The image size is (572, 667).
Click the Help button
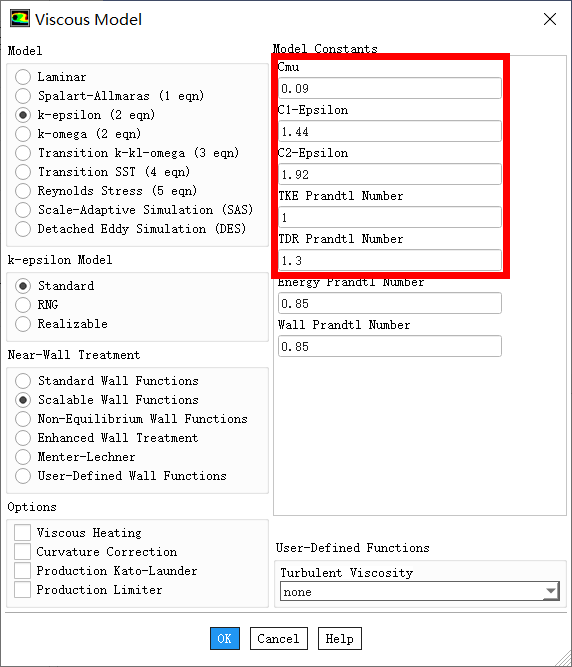(x=340, y=638)
